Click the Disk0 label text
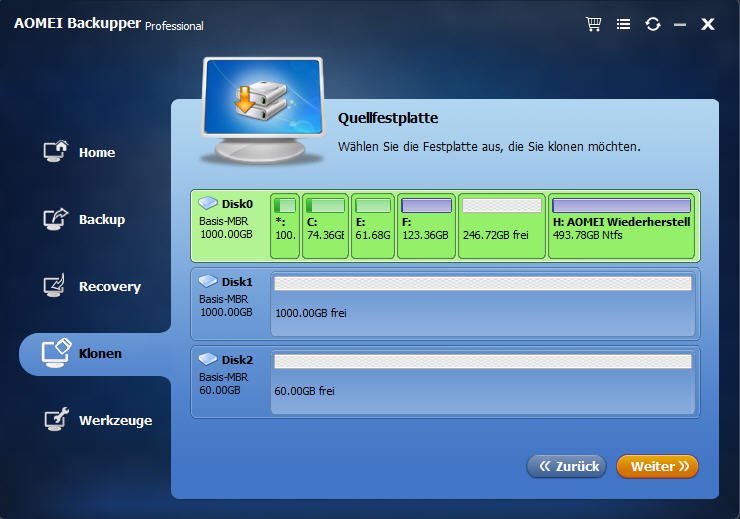The height and width of the screenshot is (519, 740). point(237,204)
